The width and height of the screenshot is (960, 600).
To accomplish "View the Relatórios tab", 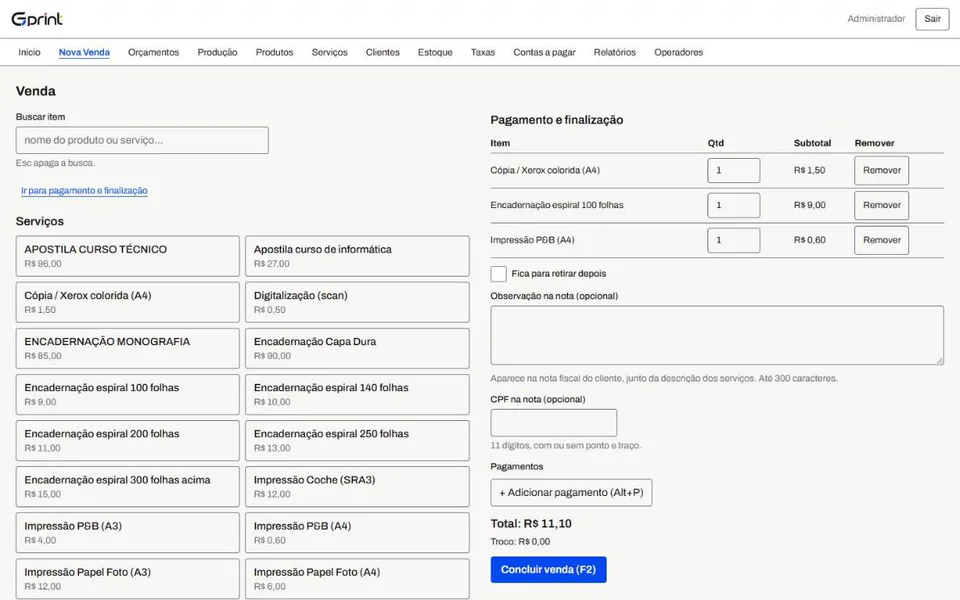I will [x=615, y=53].
